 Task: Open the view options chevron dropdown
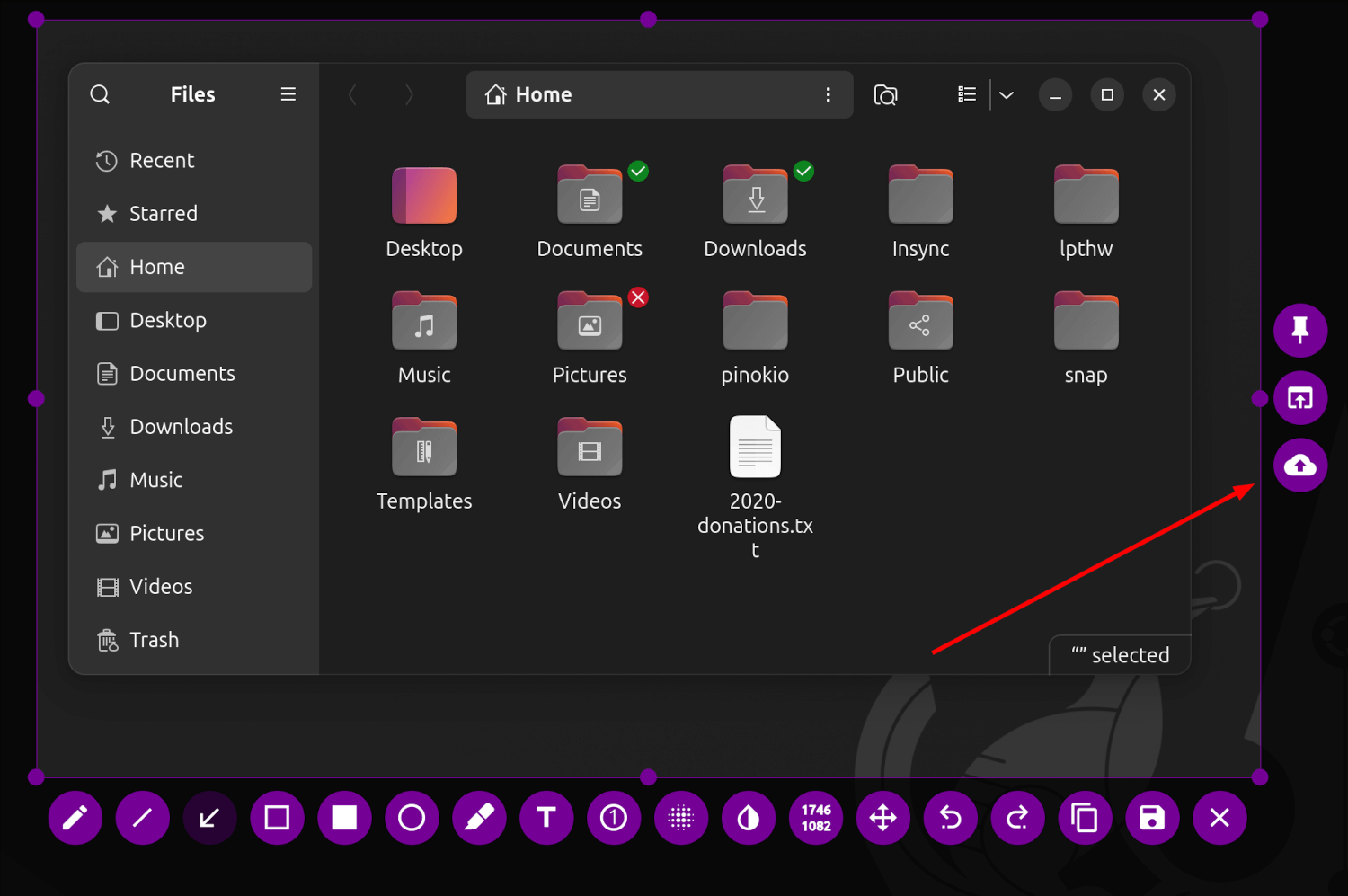1006,94
